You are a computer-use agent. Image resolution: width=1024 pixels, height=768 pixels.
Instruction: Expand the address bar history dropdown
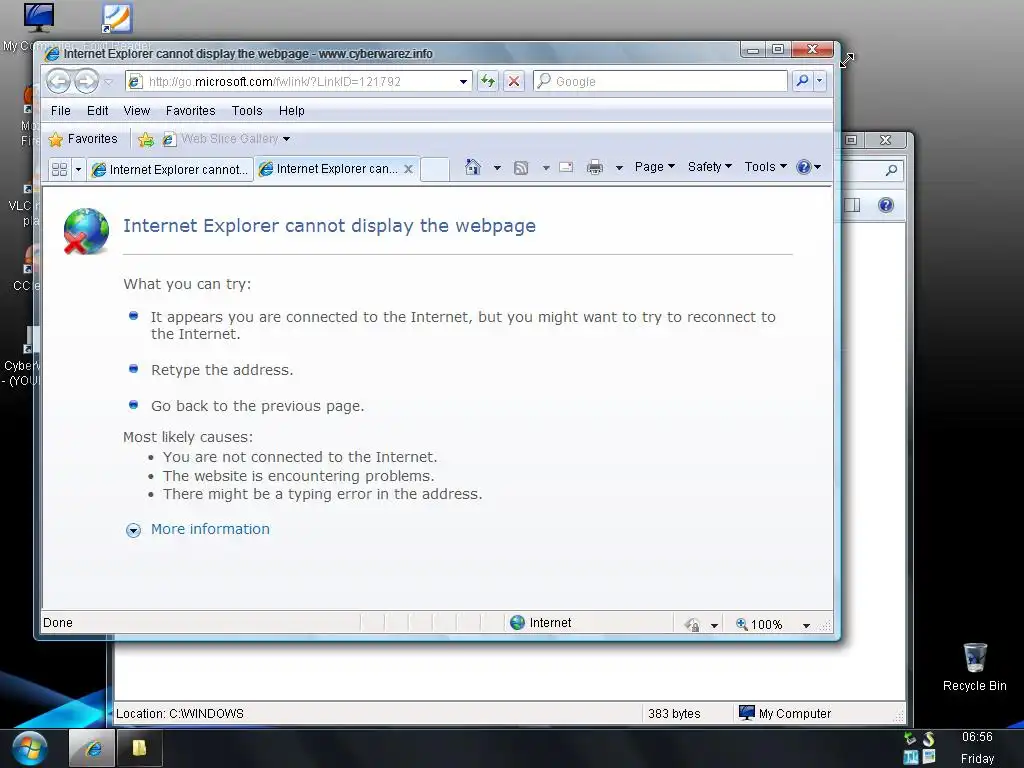[463, 82]
